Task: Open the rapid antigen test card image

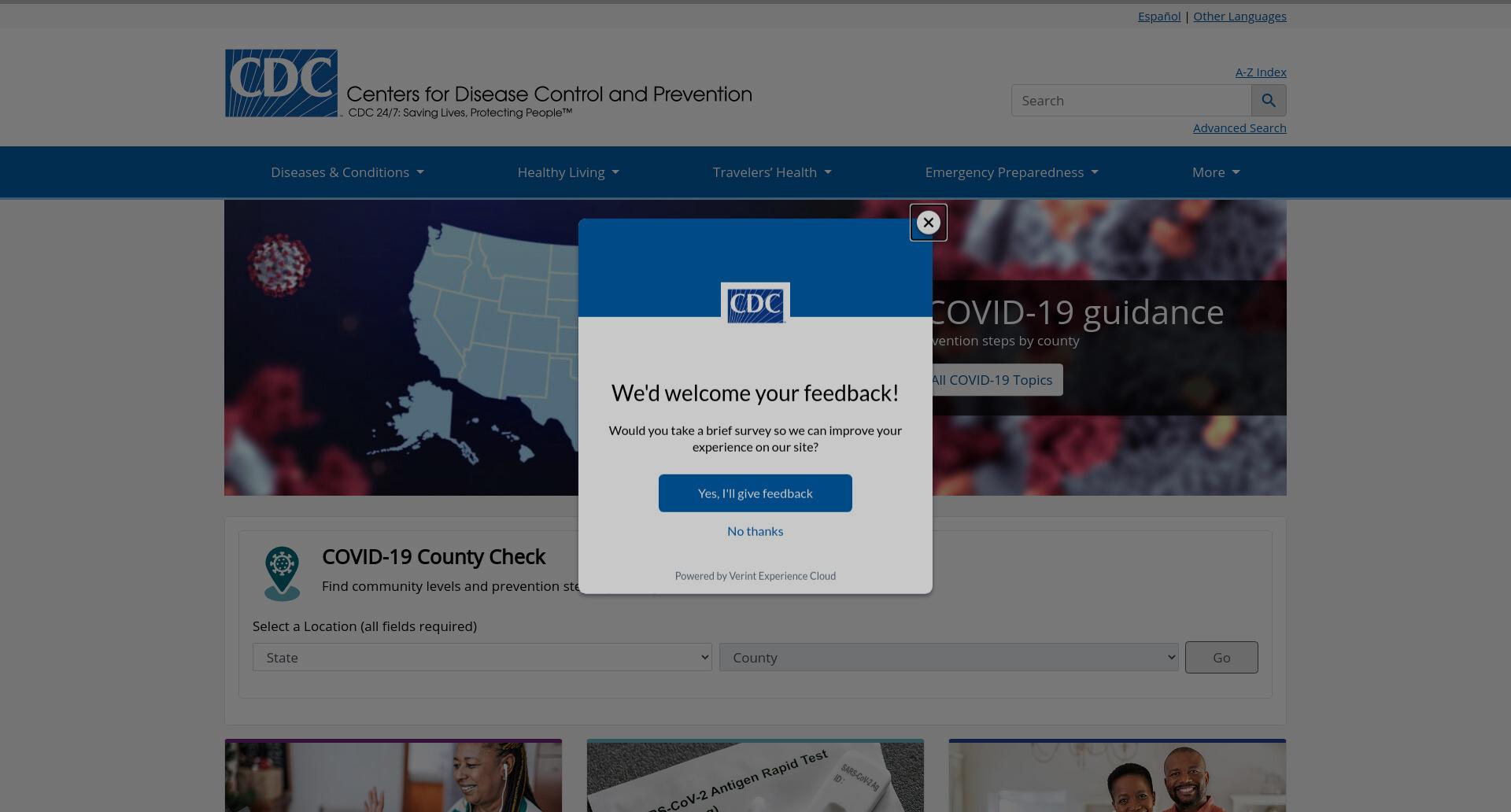Action: tap(755, 776)
